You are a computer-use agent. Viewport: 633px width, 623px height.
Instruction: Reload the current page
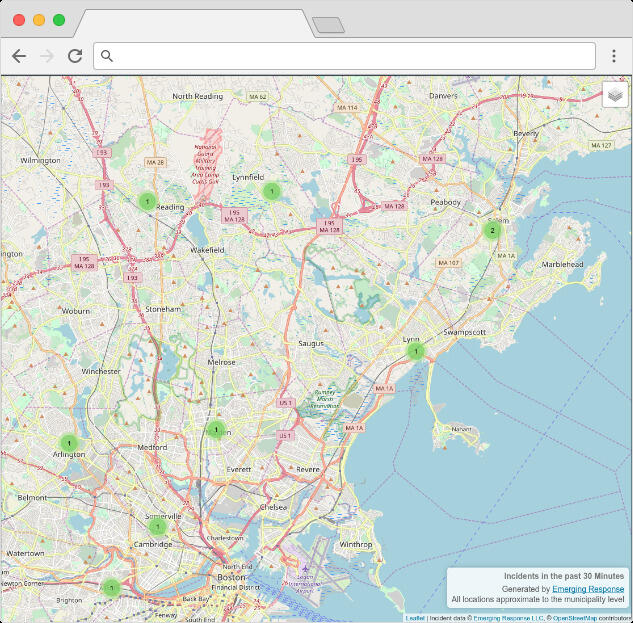point(75,56)
